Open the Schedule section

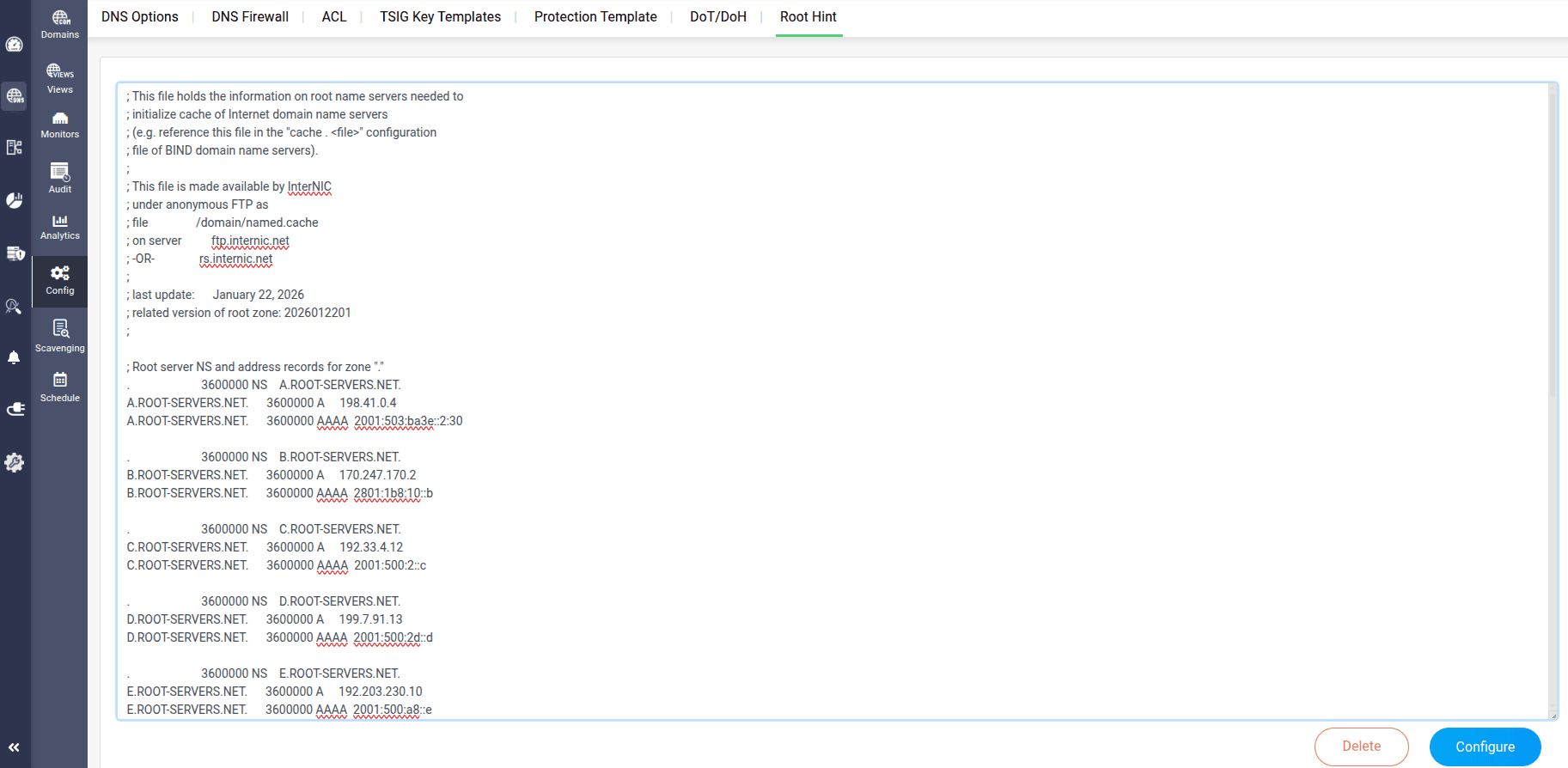coord(59,387)
